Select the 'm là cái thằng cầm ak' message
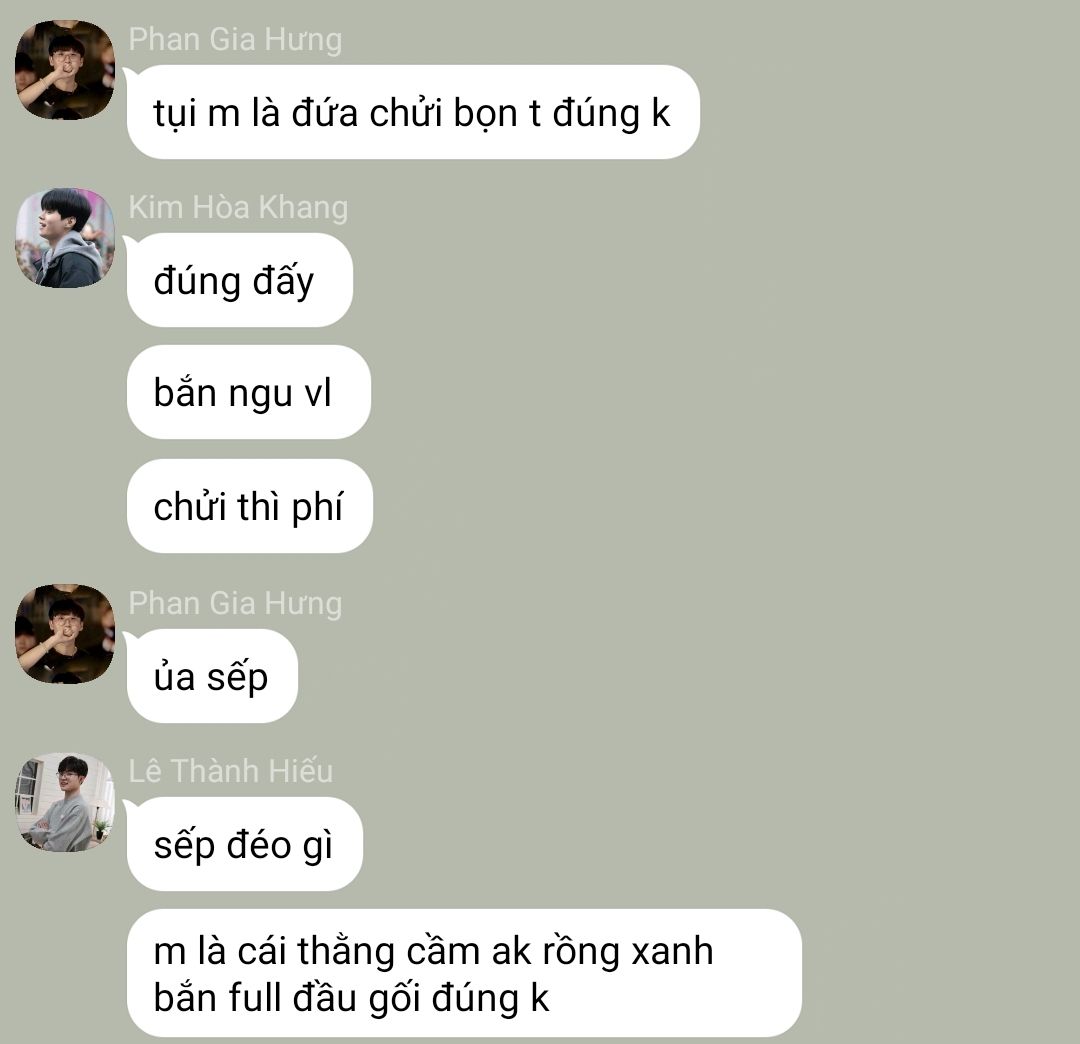This screenshot has width=1080, height=1044. (464, 973)
